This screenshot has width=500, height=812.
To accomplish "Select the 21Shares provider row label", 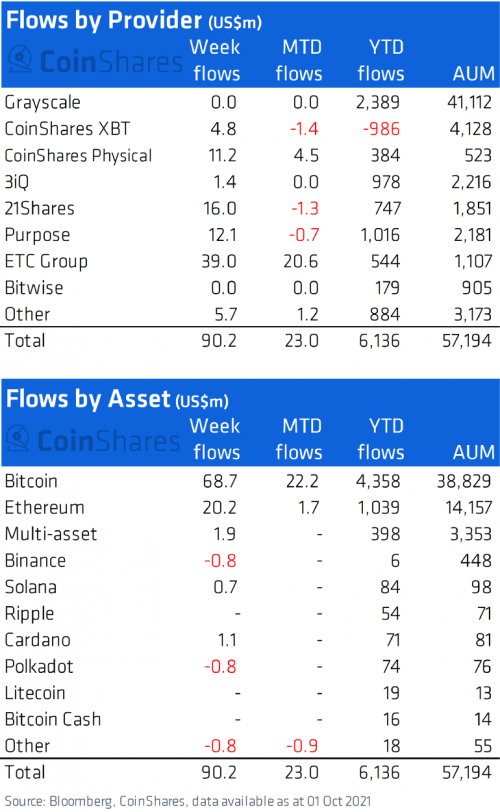I will point(39,208).
